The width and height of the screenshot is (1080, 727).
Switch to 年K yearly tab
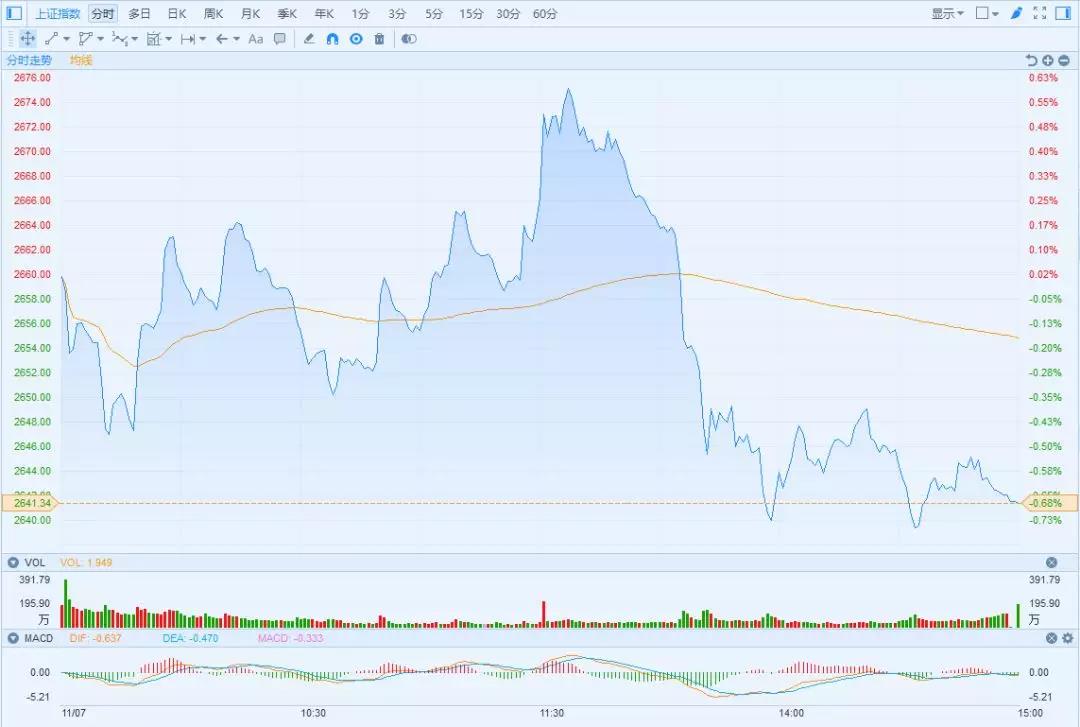point(324,13)
